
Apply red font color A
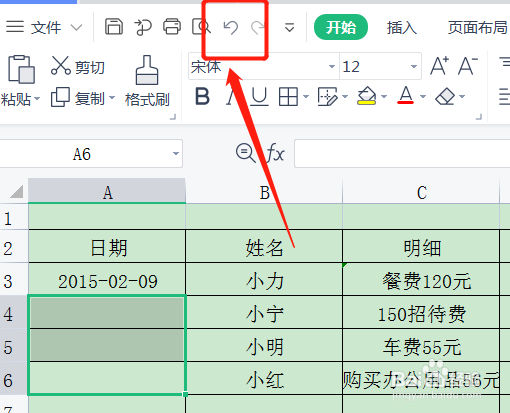(x=405, y=95)
